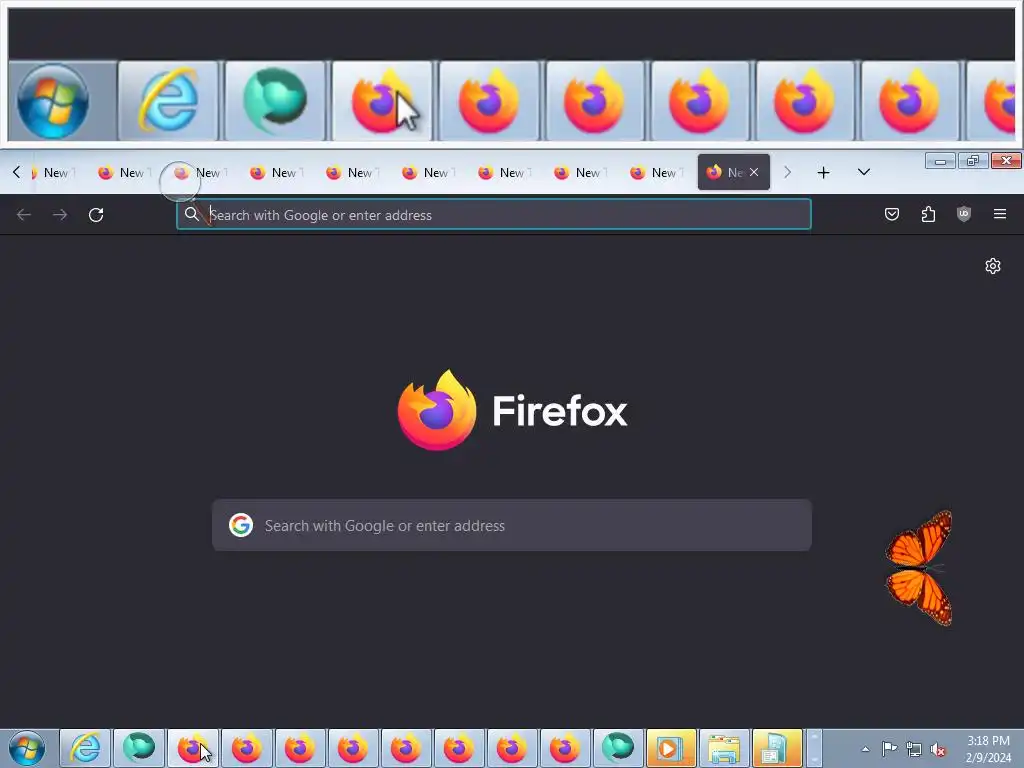1024x768 pixels.
Task: Click the muted volume speaker icon
Action: tap(938, 749)
